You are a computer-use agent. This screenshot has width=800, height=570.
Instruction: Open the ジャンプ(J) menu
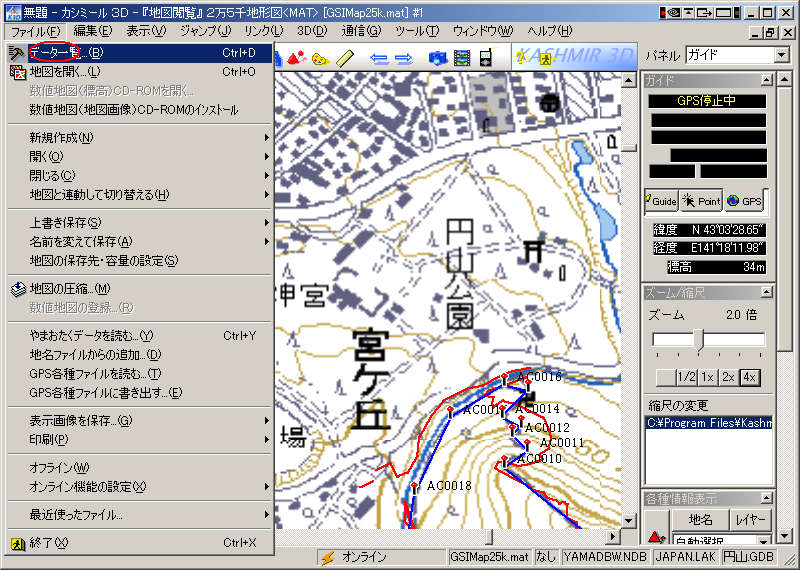[206, 31]
